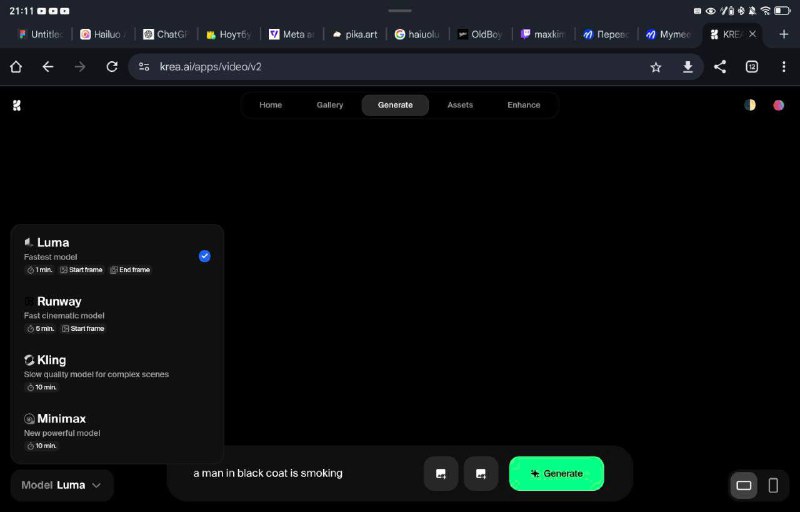Open site settings icon in address bar

click(x=144, y=67)
